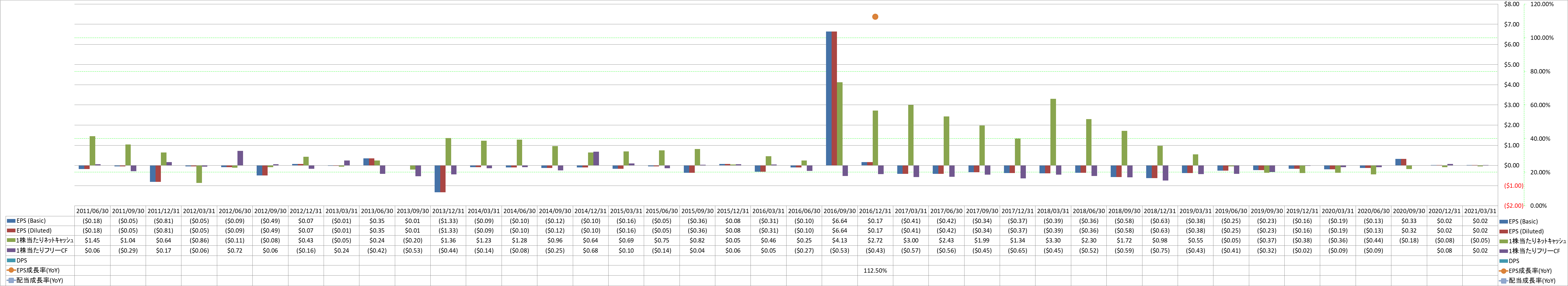Click the green net cash bar for 2018/03/31

point(1053,132)
